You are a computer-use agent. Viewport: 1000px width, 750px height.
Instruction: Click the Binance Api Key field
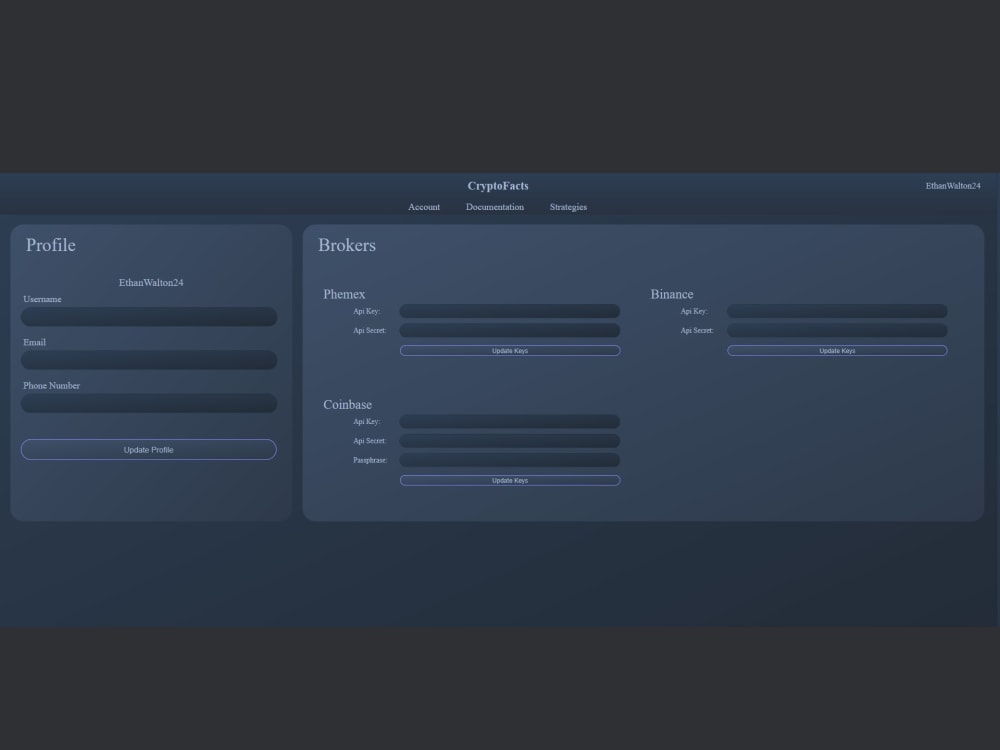836,311
